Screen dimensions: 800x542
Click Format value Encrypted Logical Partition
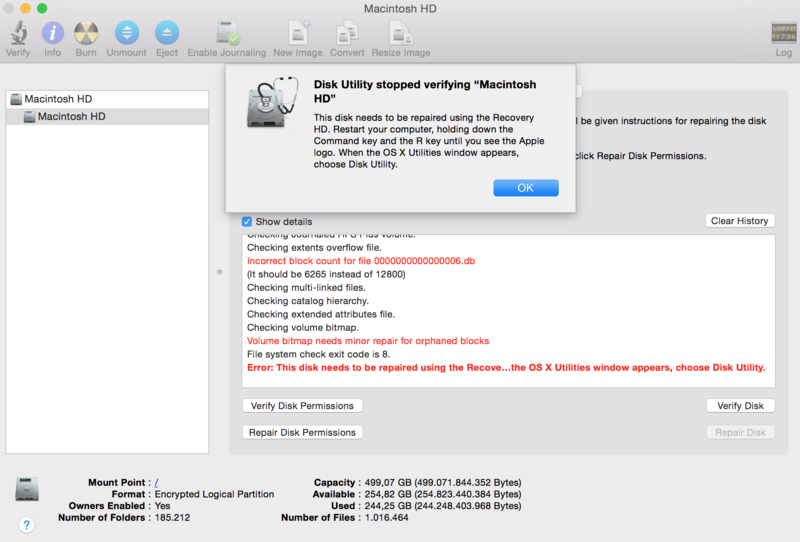(x=214, y=494)
